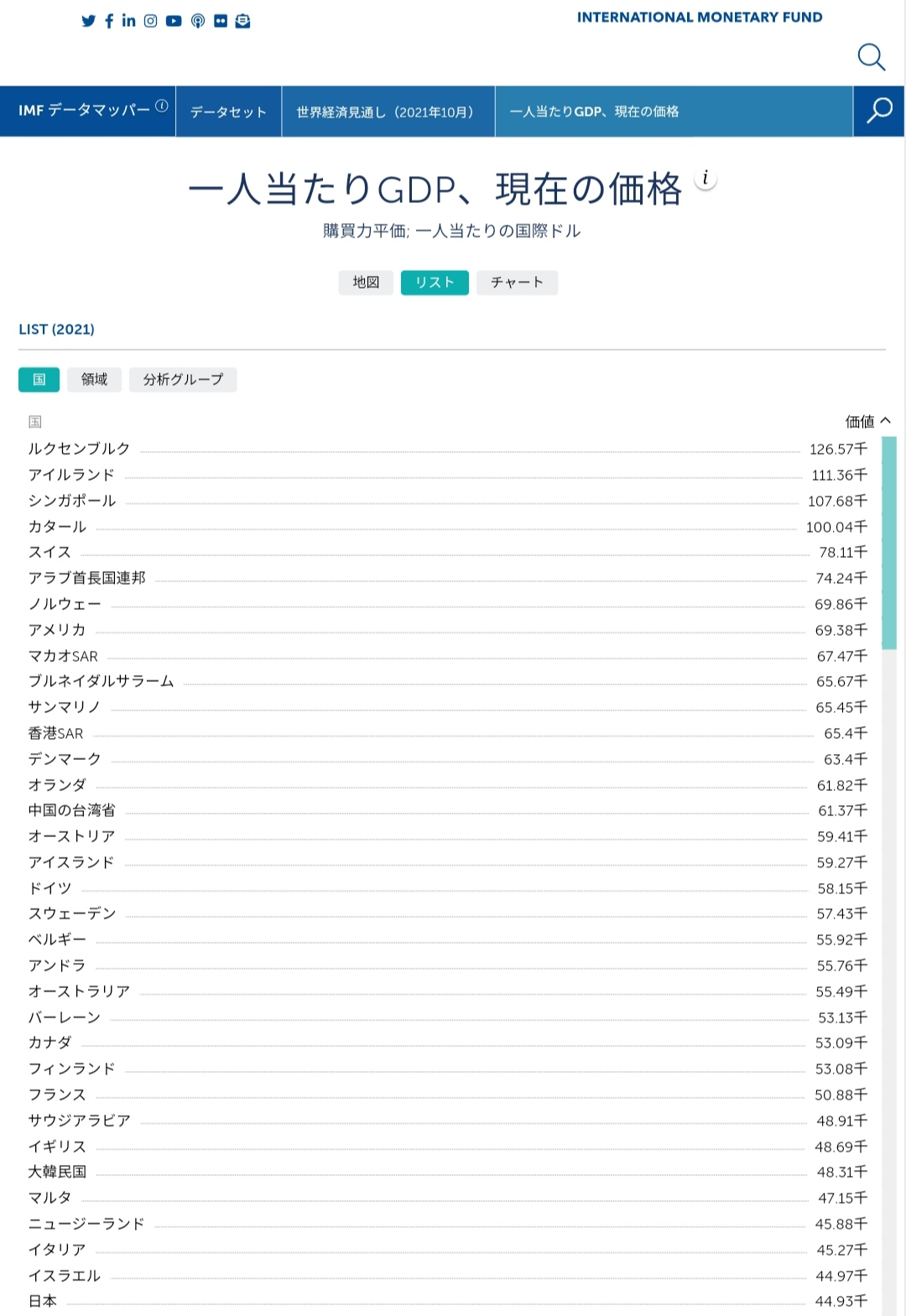
Task: Switch to the チャート chart view
Action: coord(517,283)
